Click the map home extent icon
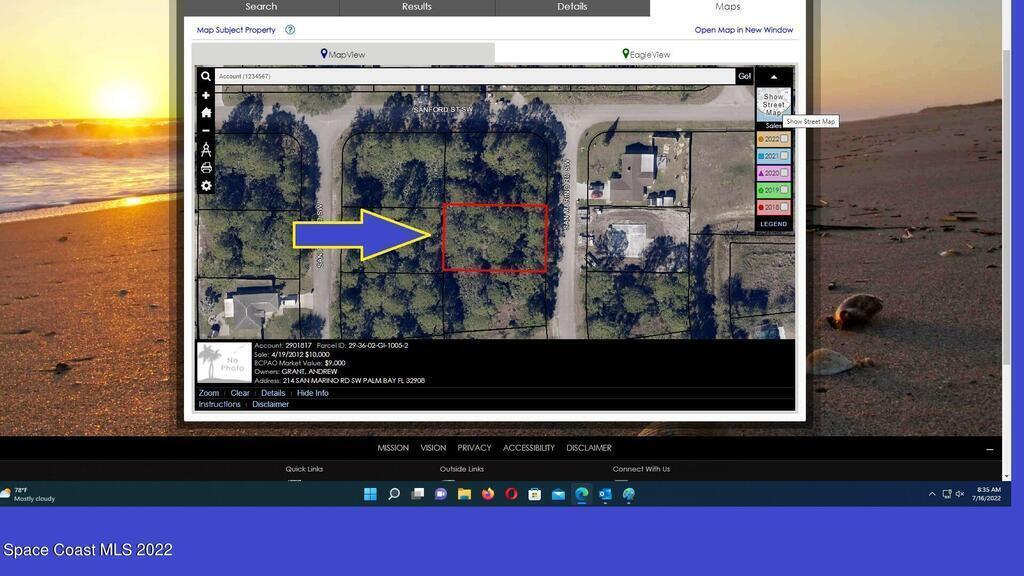Image resolution: width=1024 pixels, height=576 pixels. point(206,113)
